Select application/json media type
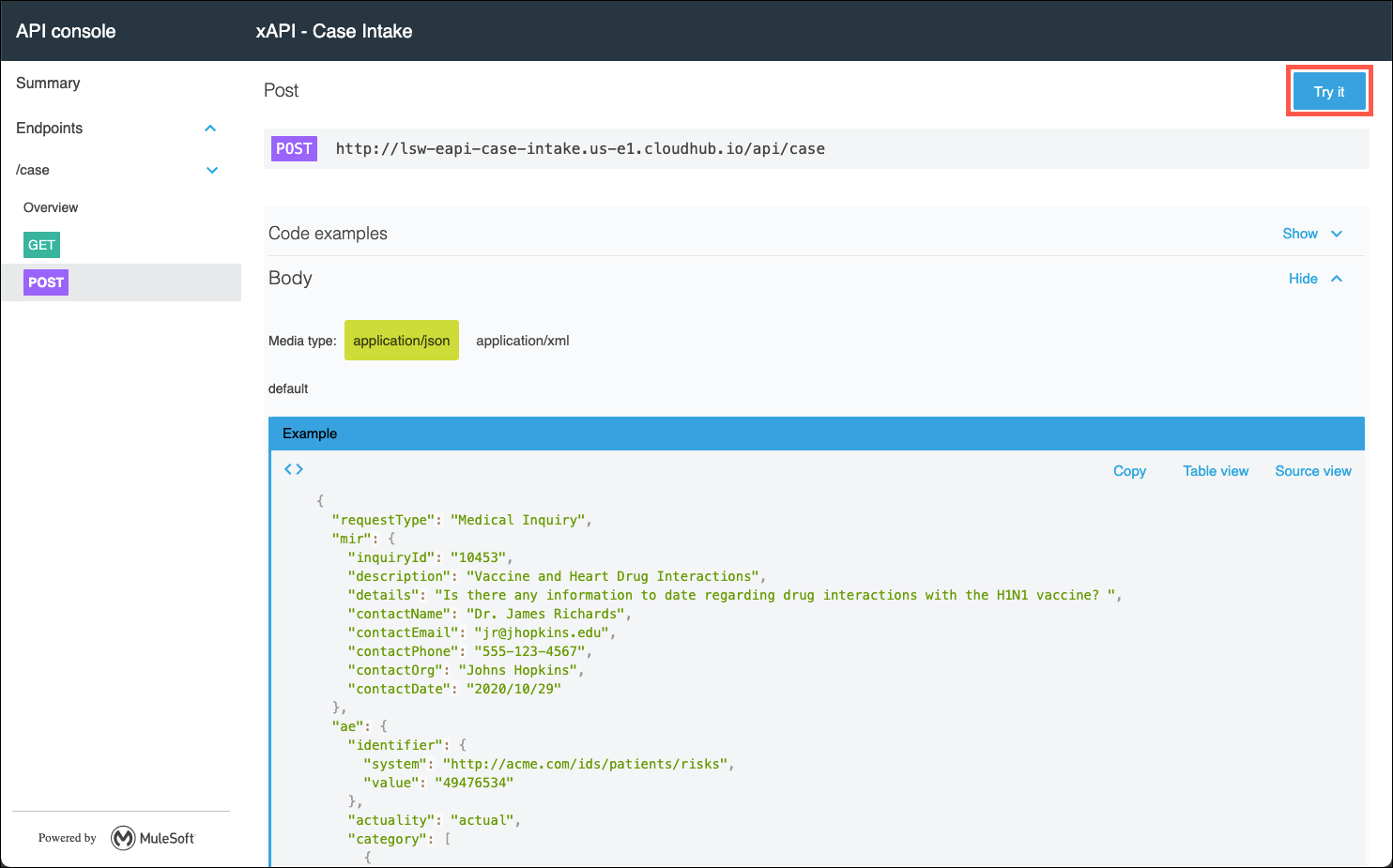 (x=401, y=341)
